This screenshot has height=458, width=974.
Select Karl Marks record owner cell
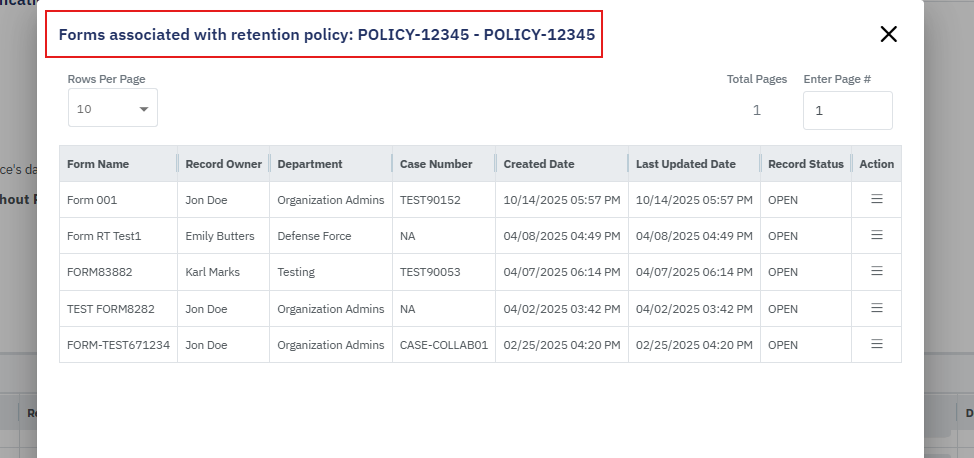213,272
